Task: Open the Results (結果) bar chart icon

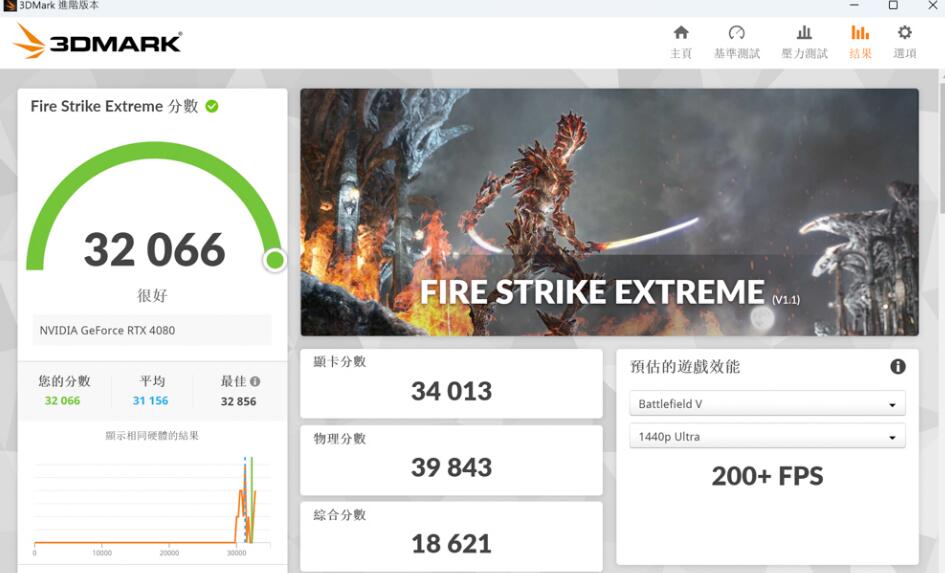Action: pyautogui.click(x=860, y=33)
